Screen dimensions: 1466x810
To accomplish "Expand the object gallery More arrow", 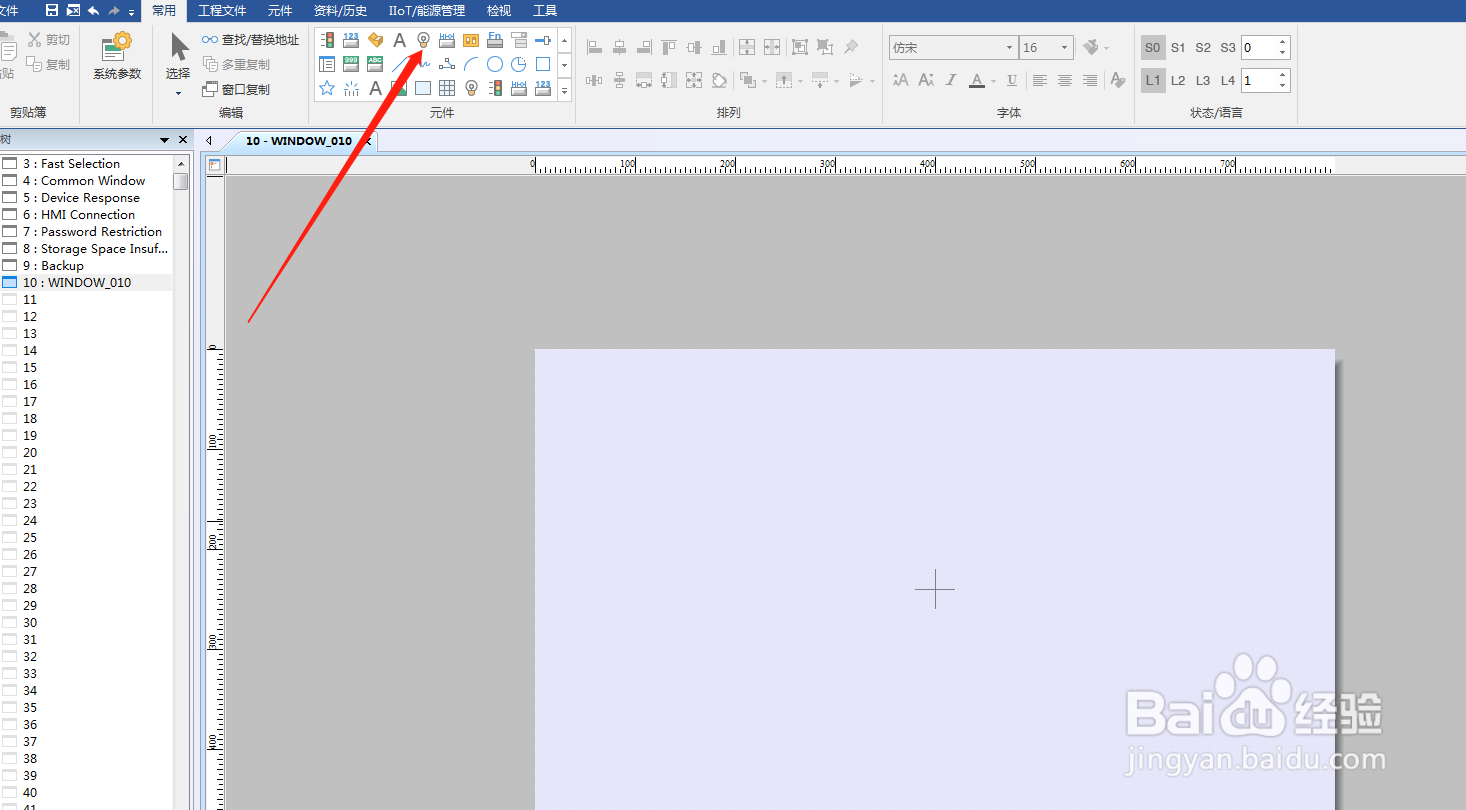I will pos(565,90).
